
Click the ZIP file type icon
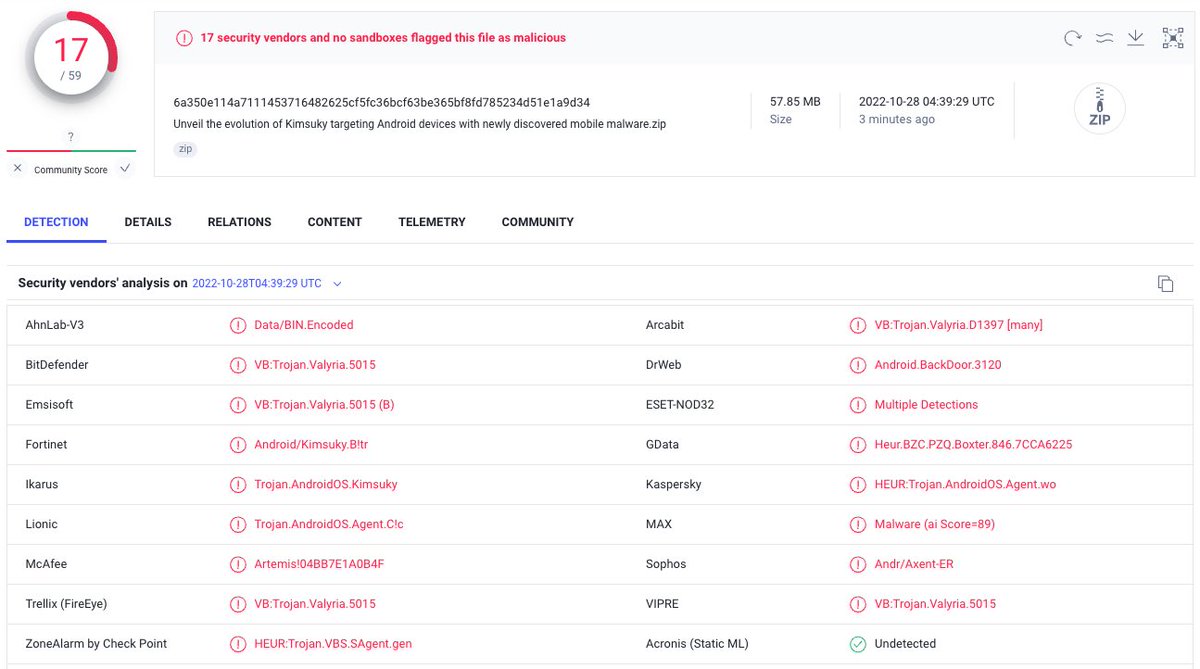(x=1099, y=107)
